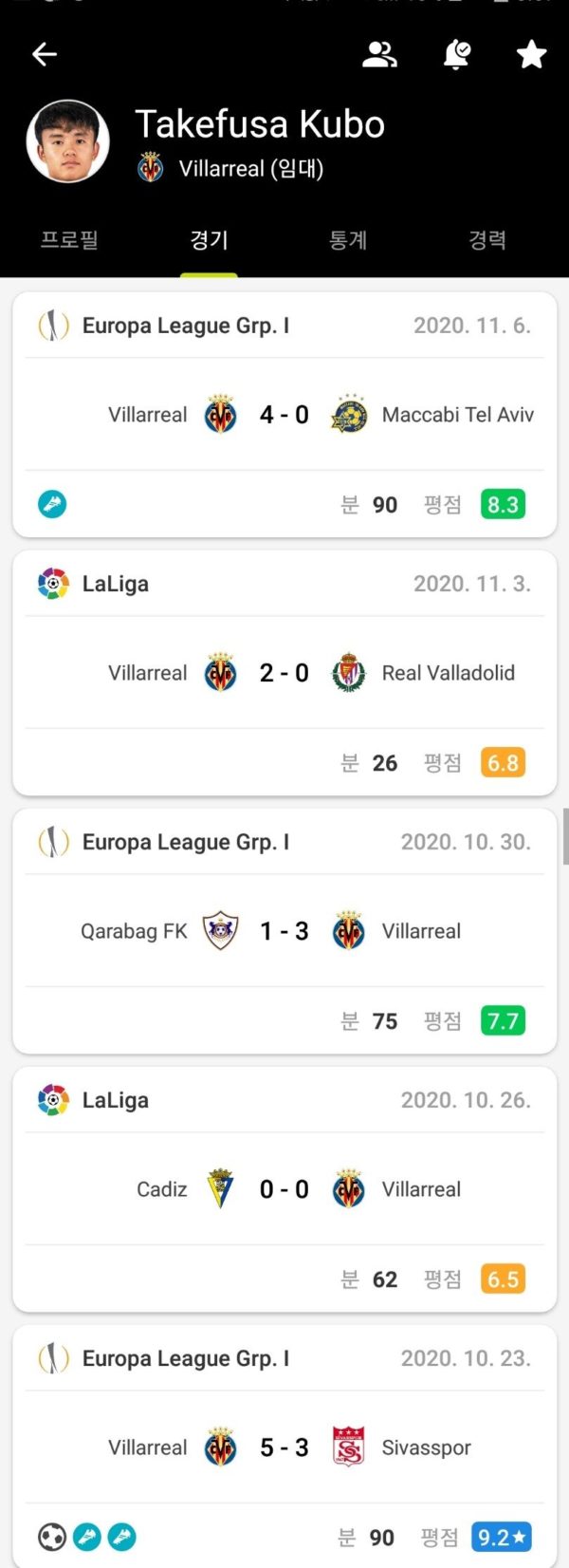Open the LaLiga header dated 2020. 11. 3.

284,584
